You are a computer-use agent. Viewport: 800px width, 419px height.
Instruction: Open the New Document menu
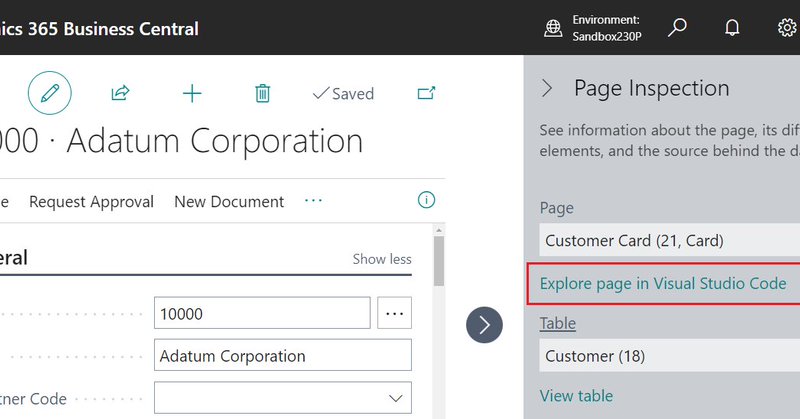(229, 202)
